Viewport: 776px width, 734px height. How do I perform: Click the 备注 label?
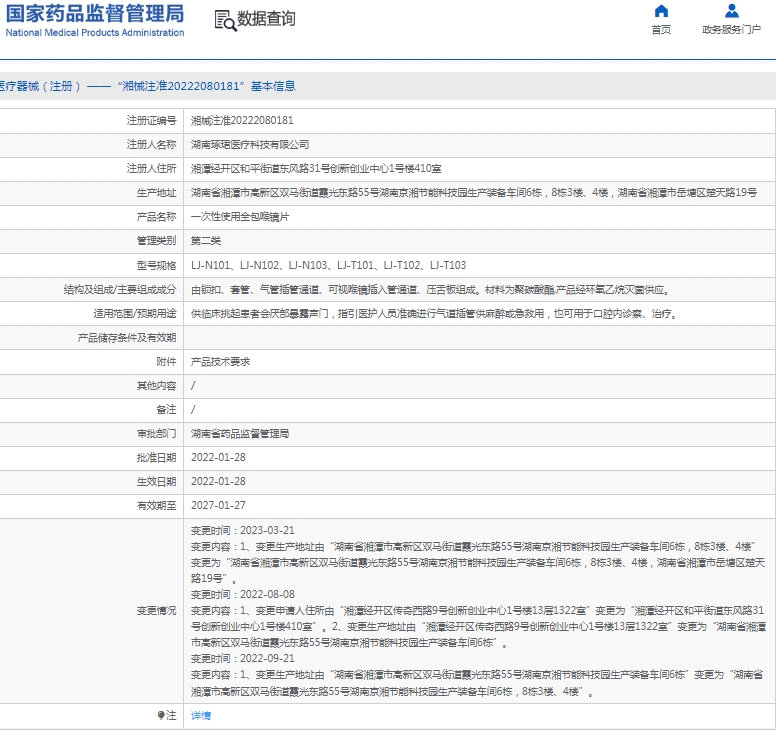tap(166, 409)
